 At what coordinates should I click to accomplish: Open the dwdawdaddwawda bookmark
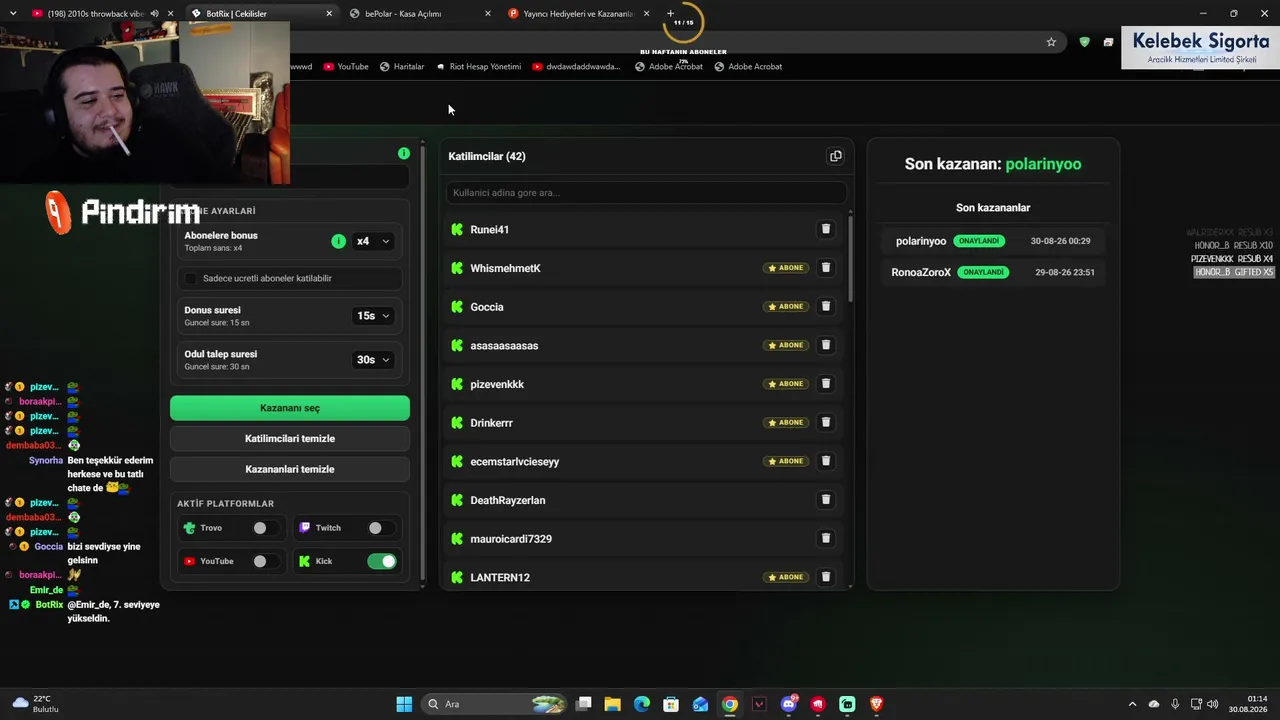click(x=577, y=67)
